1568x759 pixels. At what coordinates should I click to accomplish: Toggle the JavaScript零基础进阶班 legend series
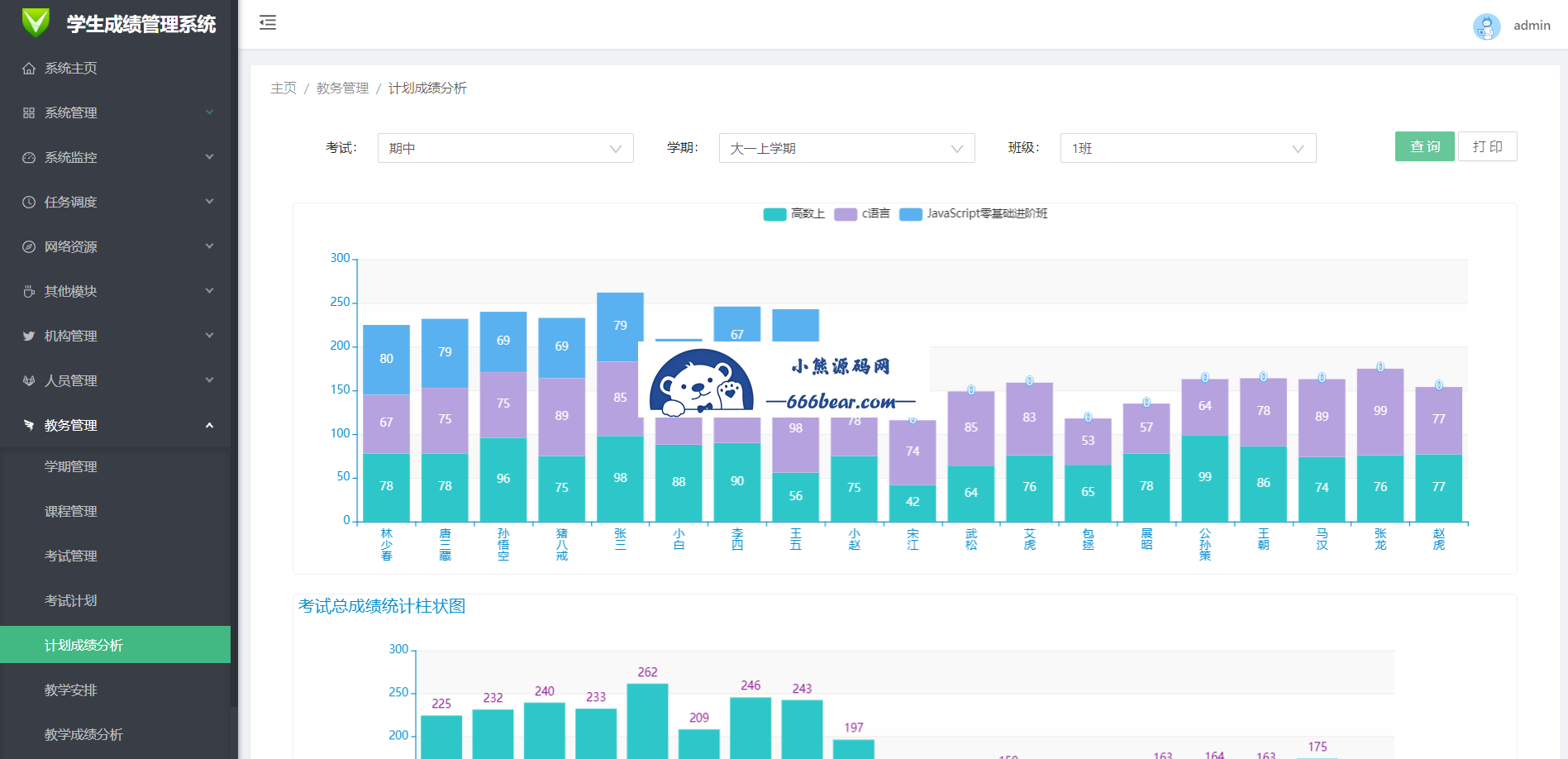pyautogui.click(x=973, y=214)
